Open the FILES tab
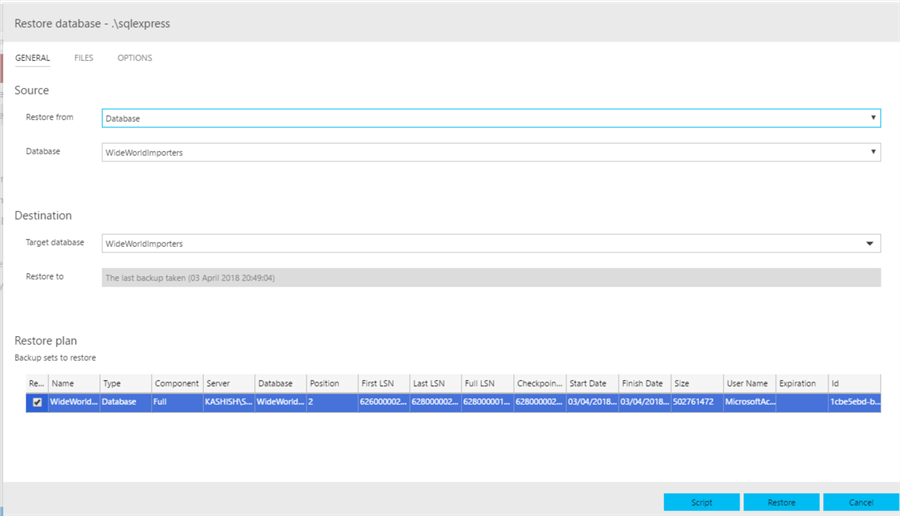 click(83, 58)
